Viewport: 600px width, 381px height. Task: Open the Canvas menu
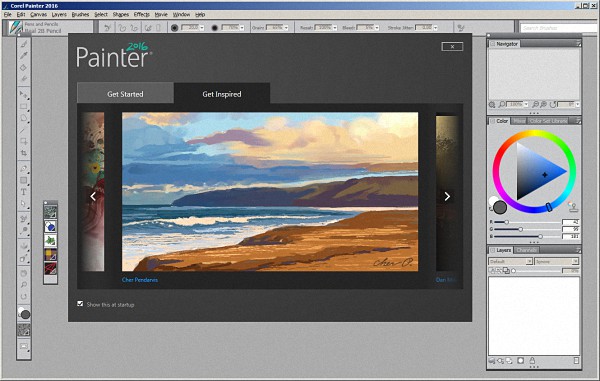click(38, 15)
